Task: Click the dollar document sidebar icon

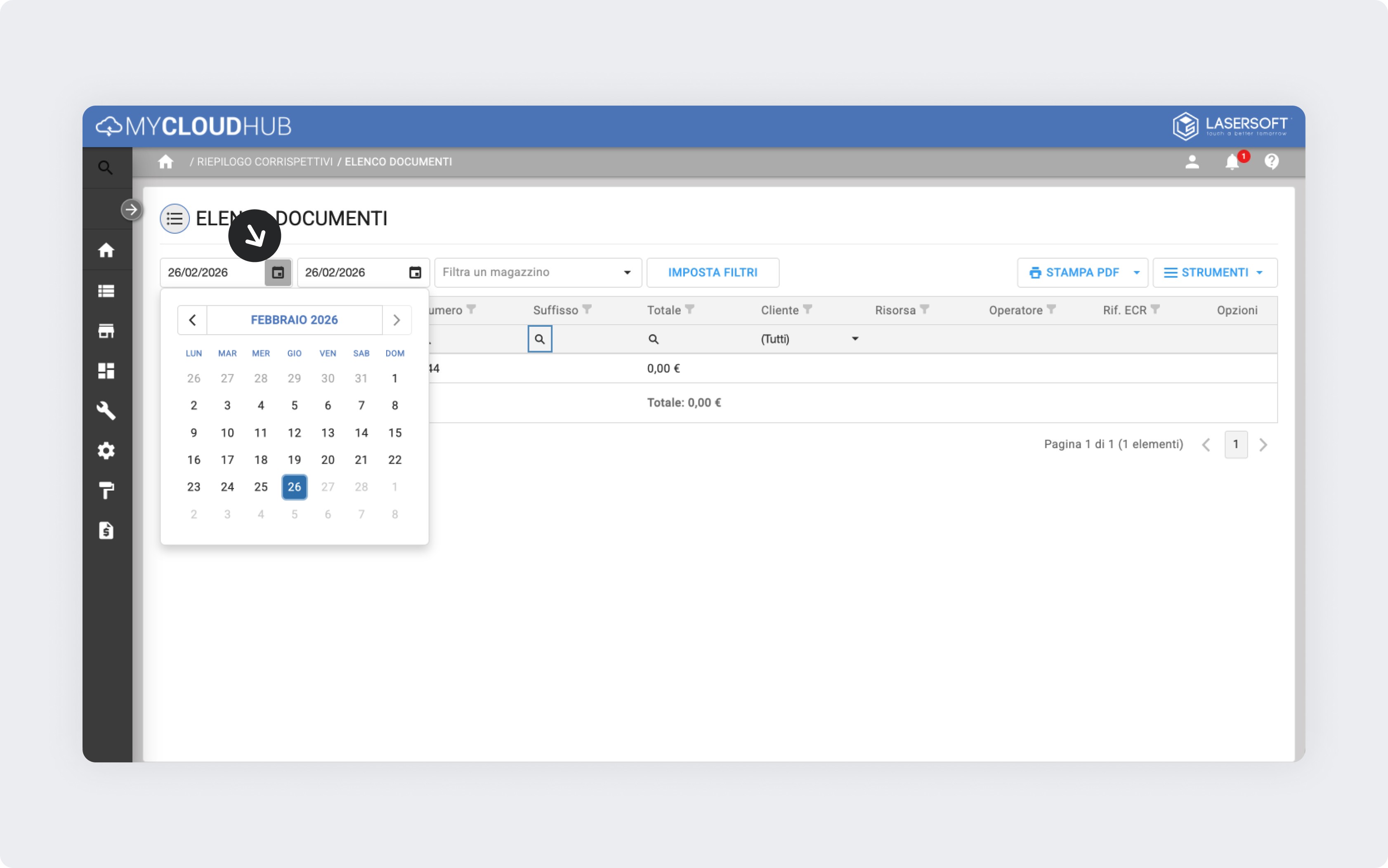Action: point(106,531)
